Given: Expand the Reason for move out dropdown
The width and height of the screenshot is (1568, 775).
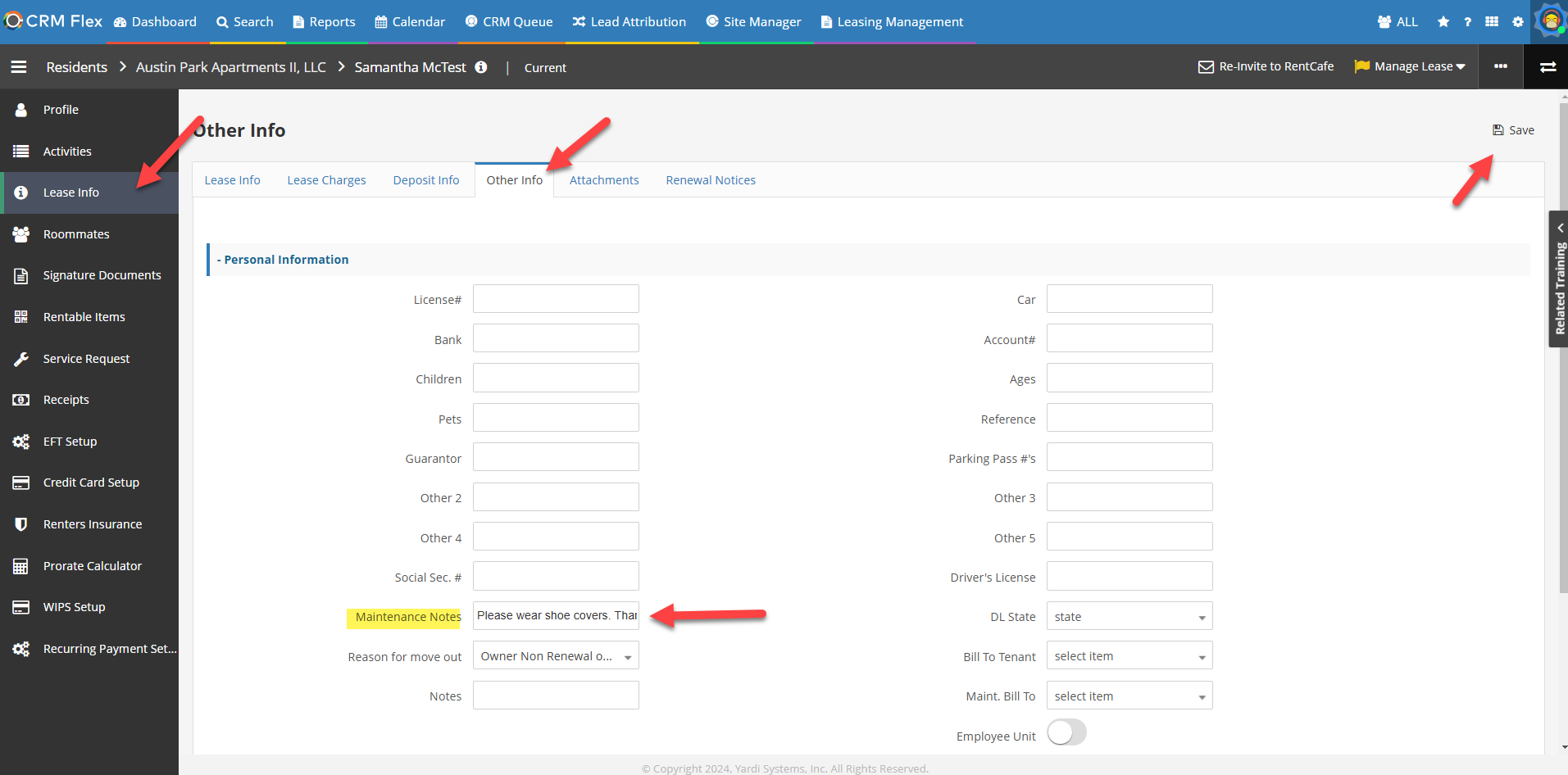Looking at the screenshot, I should click(556, 656).
